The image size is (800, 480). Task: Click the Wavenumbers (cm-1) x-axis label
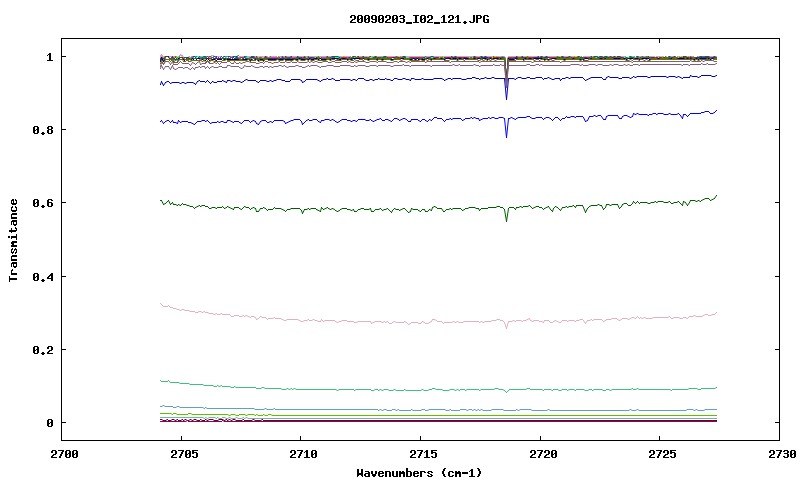pos(419,472)
